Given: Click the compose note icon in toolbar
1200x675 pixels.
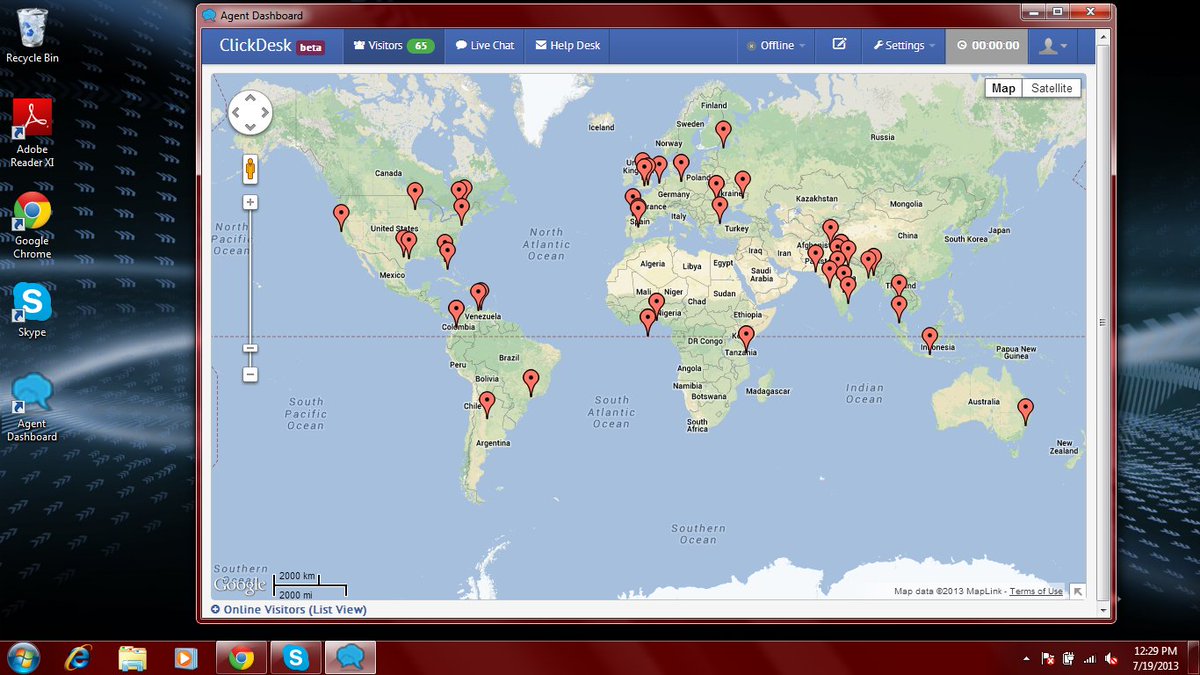Looking at the screenshot, I should click(839, 45).
